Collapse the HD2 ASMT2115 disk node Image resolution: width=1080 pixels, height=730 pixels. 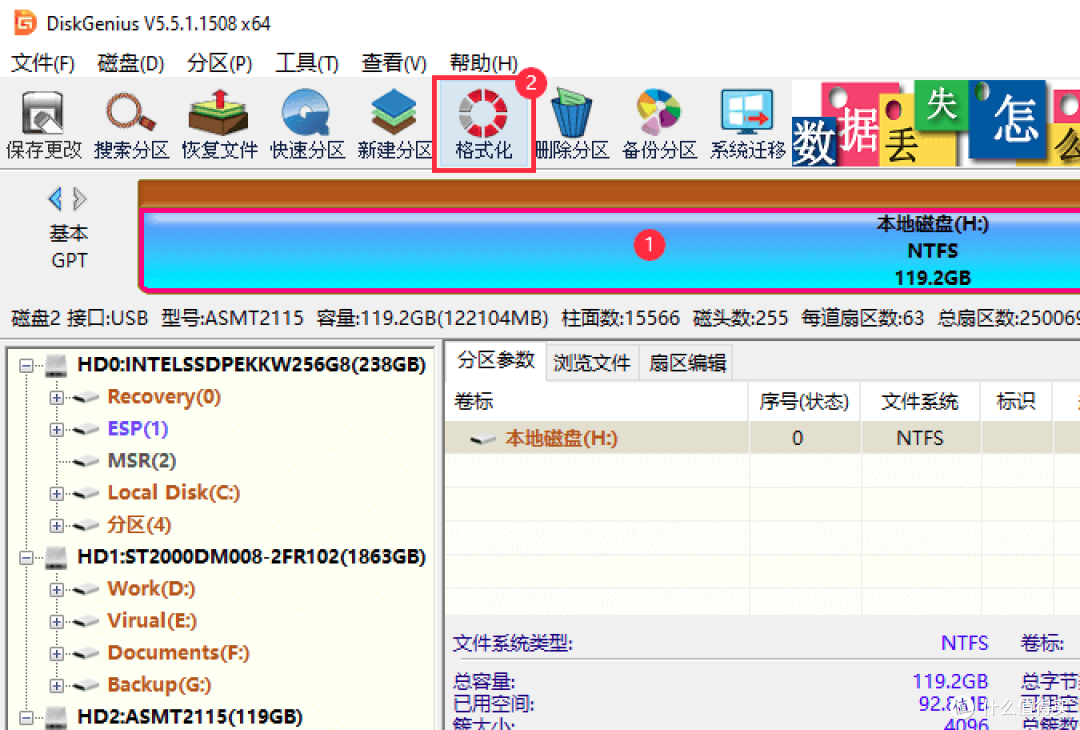coord(26,718)
